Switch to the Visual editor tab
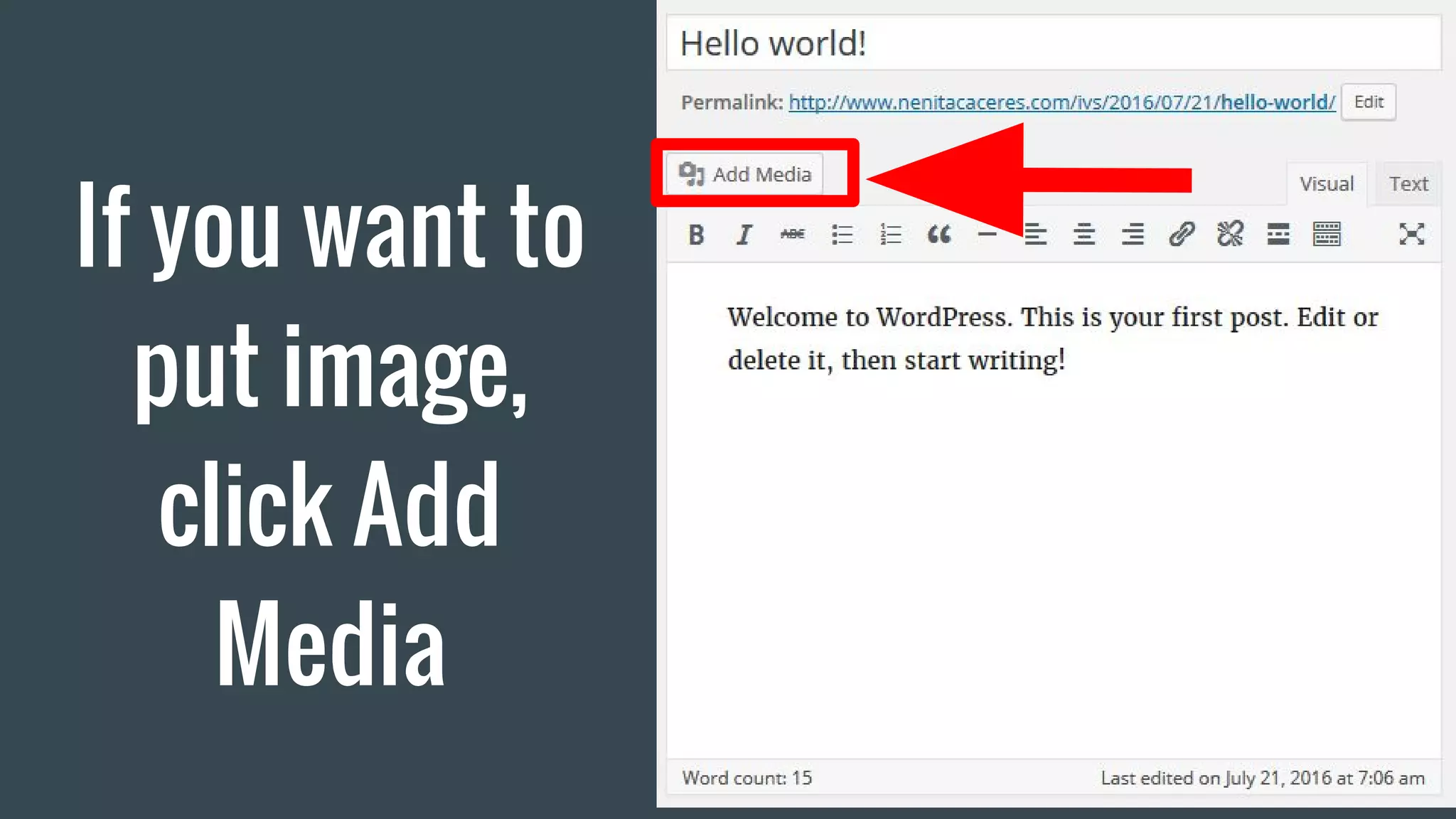The image size is (1456, 819). point(1327,184)
